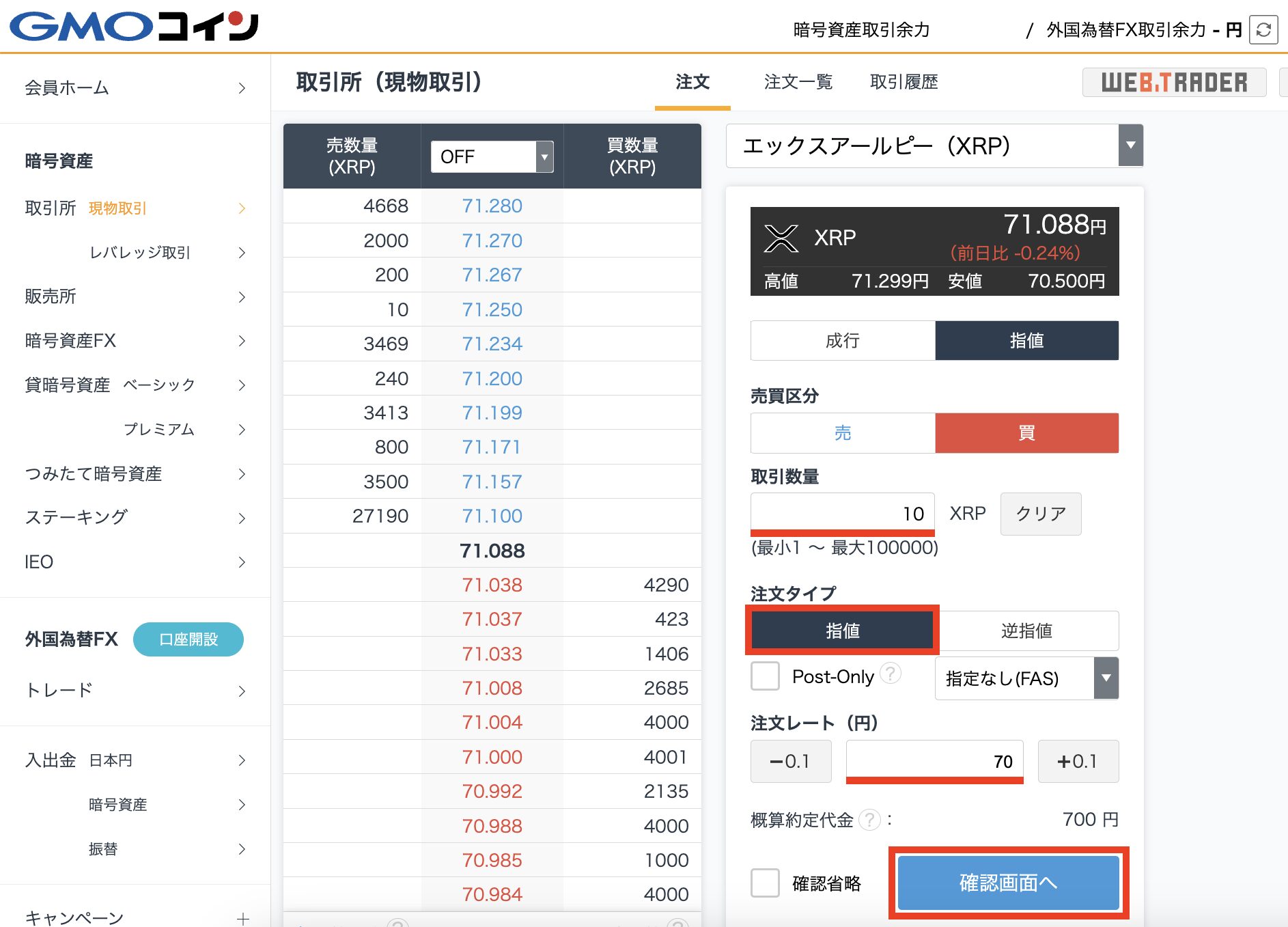The width and height of the screenshot is (1288, 927).
Task: Open the エックスアールピー（XRP）currency dropdown
Action: click(1132, 146)
